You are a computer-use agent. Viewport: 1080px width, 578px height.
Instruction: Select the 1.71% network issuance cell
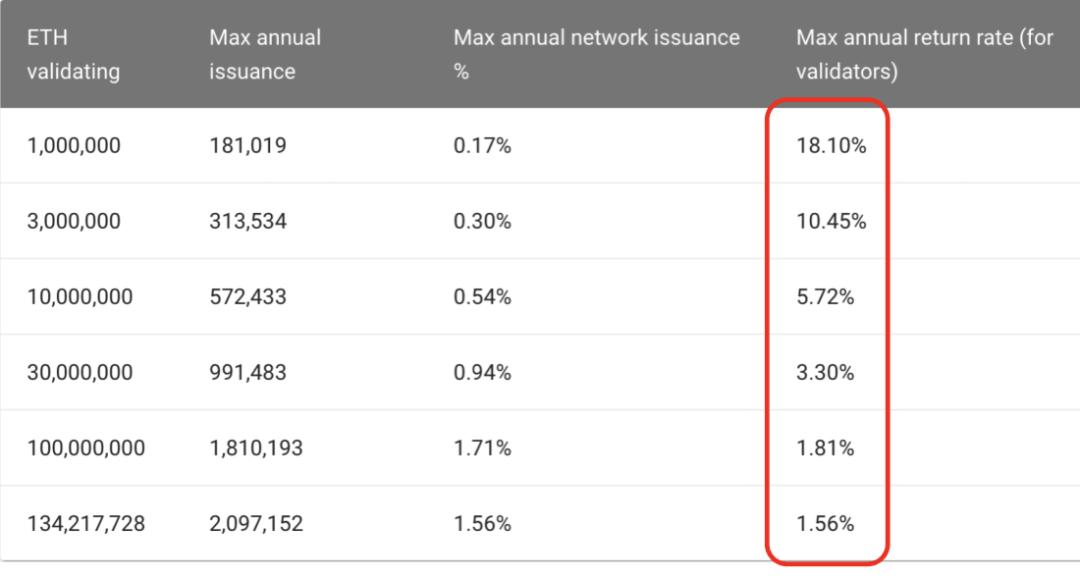point(482,448)
